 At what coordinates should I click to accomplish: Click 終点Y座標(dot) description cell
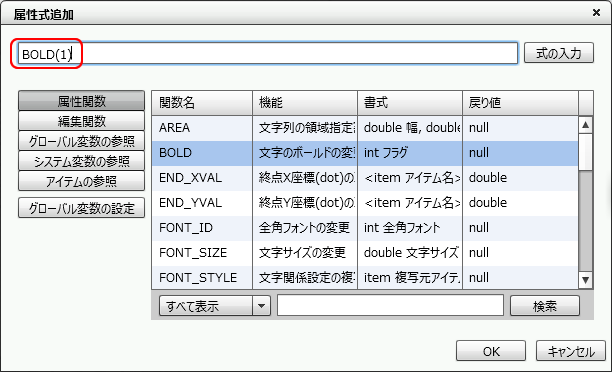point(305,203)
